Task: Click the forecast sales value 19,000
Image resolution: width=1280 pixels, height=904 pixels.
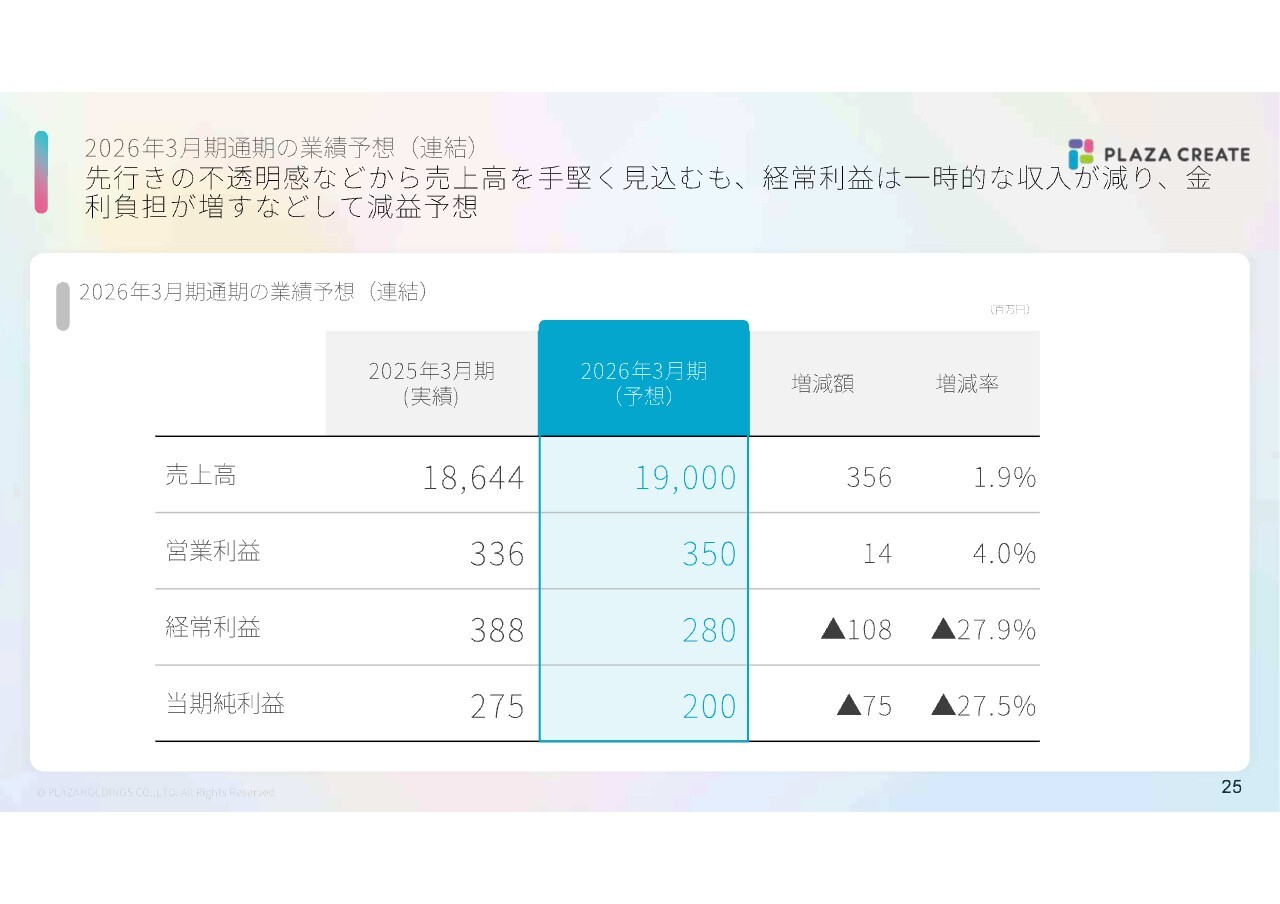Action: (685, 478)
